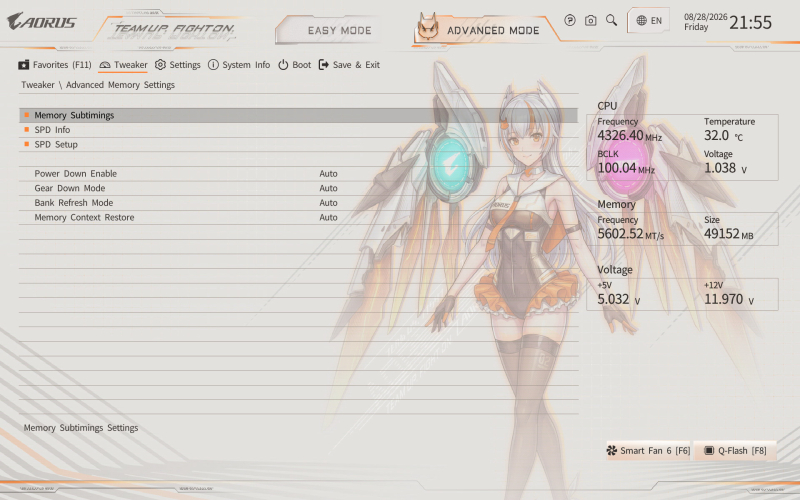Click the BCLK 100.04 MHz value

click(x=626, y=168)
